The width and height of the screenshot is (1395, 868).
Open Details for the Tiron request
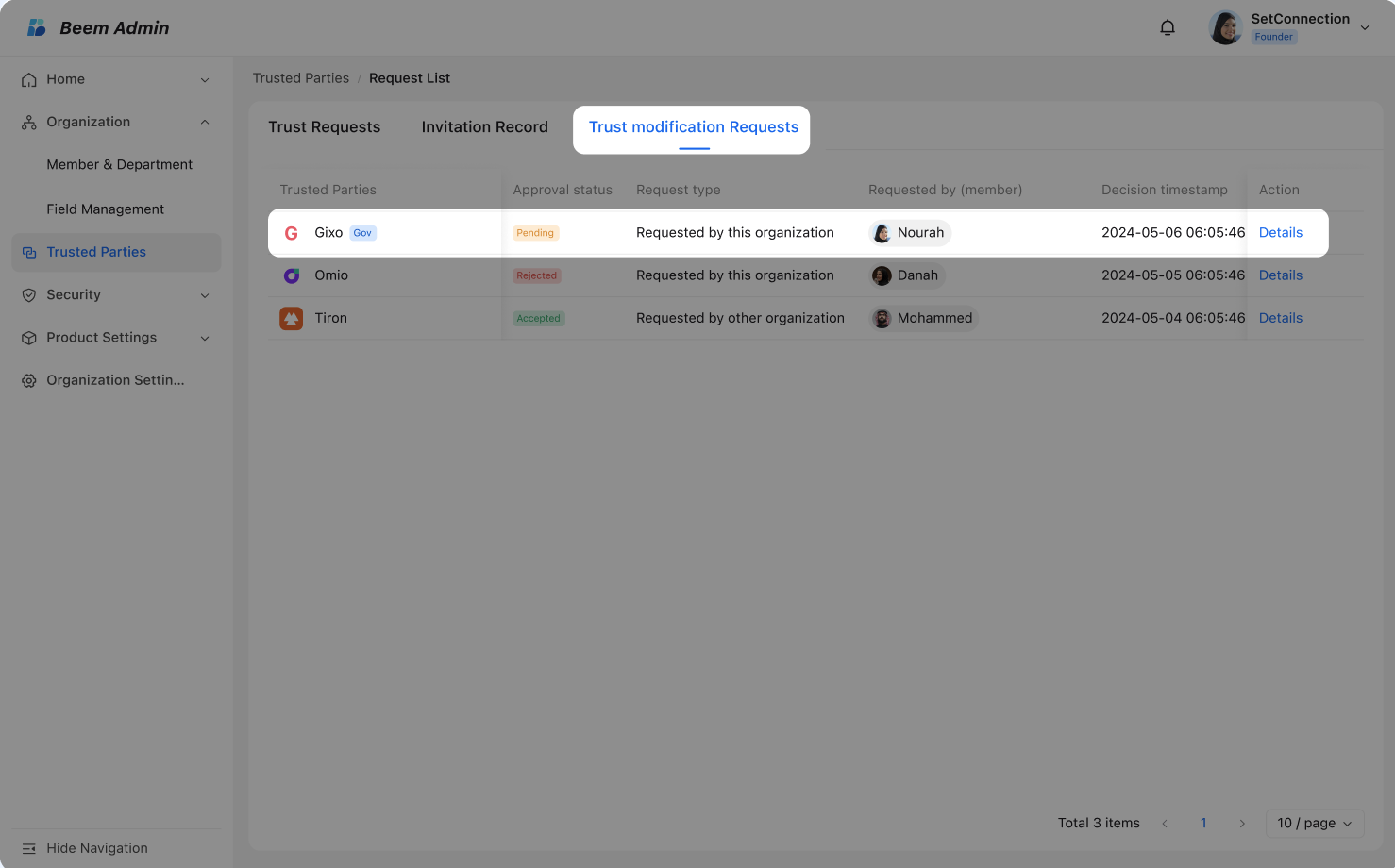point(1280,318)
